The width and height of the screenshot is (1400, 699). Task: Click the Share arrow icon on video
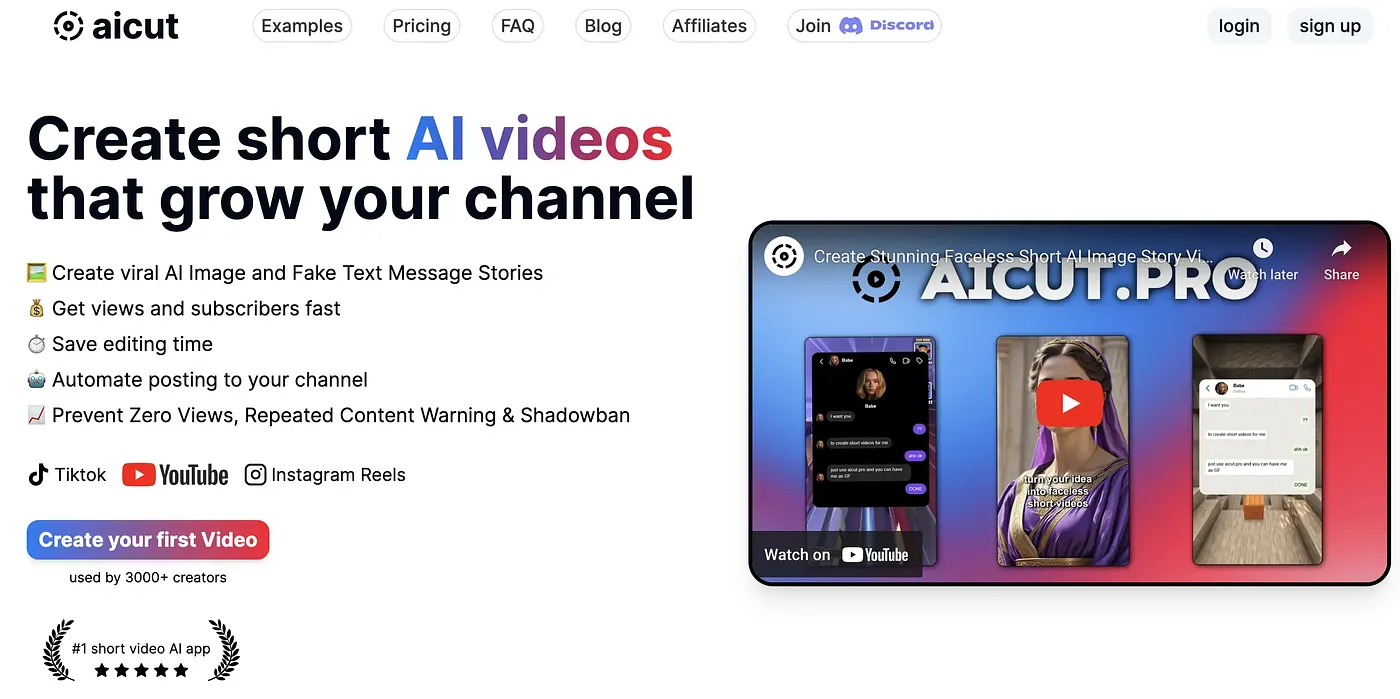pyautogui.click(x=1341, y=248)
